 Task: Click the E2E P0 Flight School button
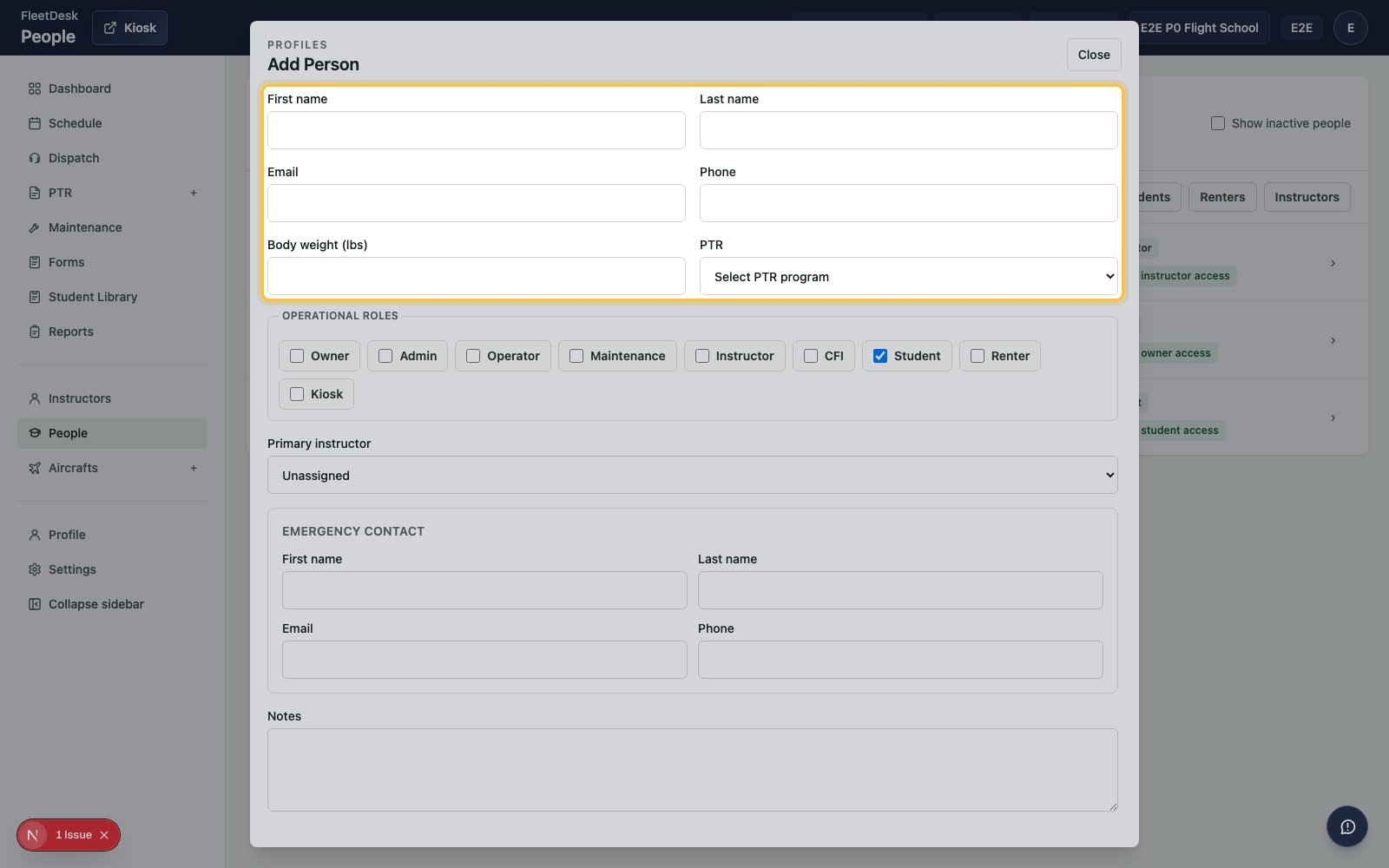(x=1199, y=28)
